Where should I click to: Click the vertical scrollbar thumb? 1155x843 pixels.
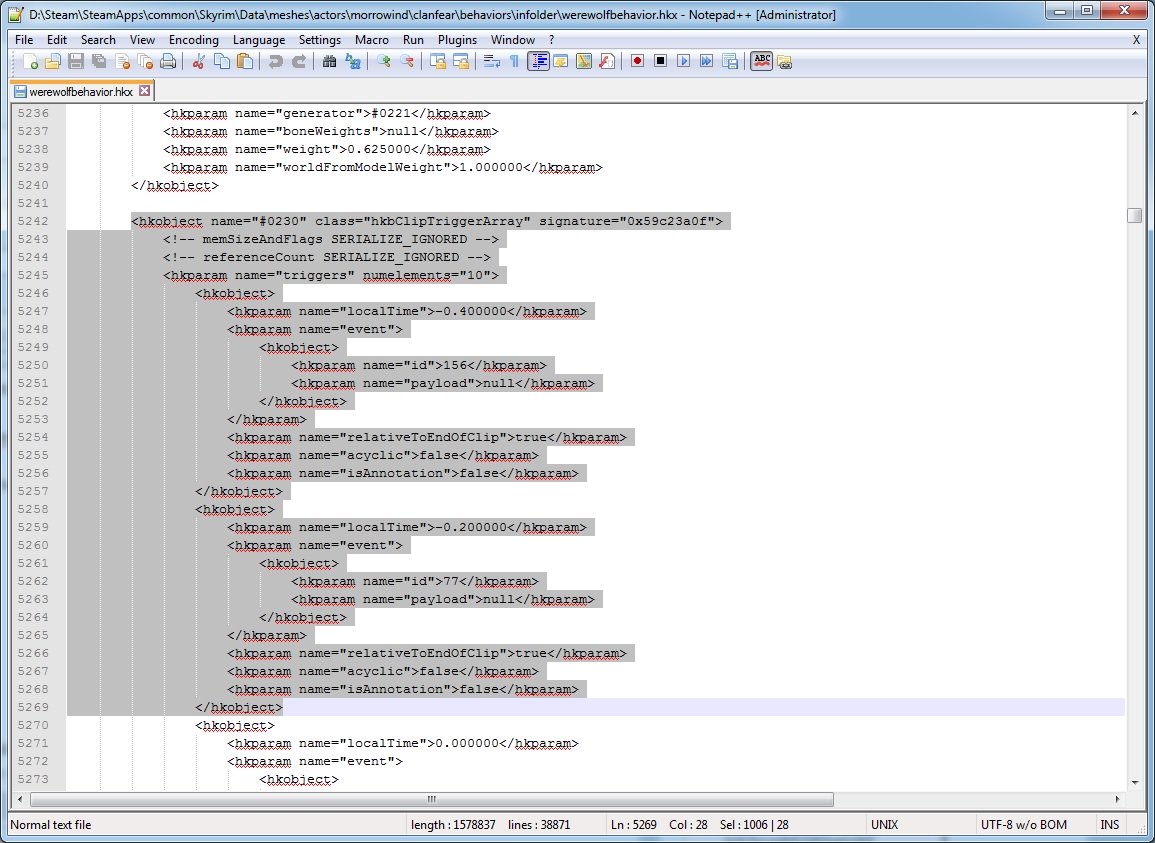coord(1134,215)
